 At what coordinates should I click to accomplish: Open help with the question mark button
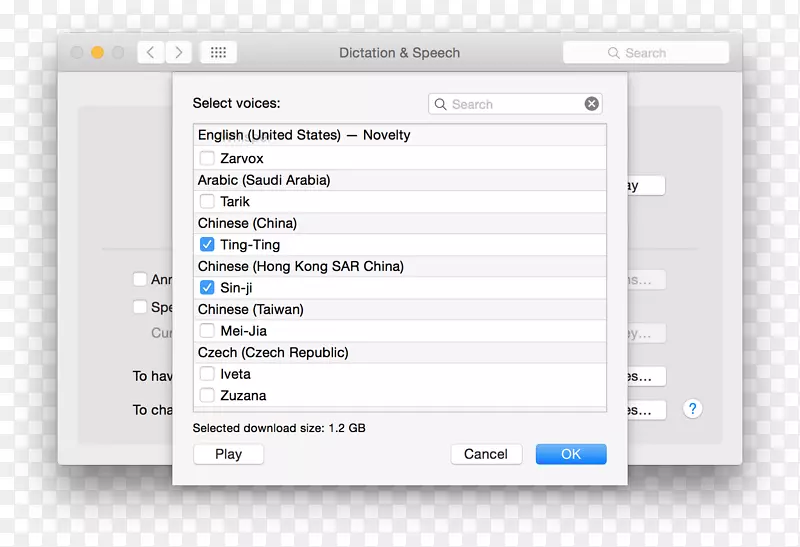[692, 409]
